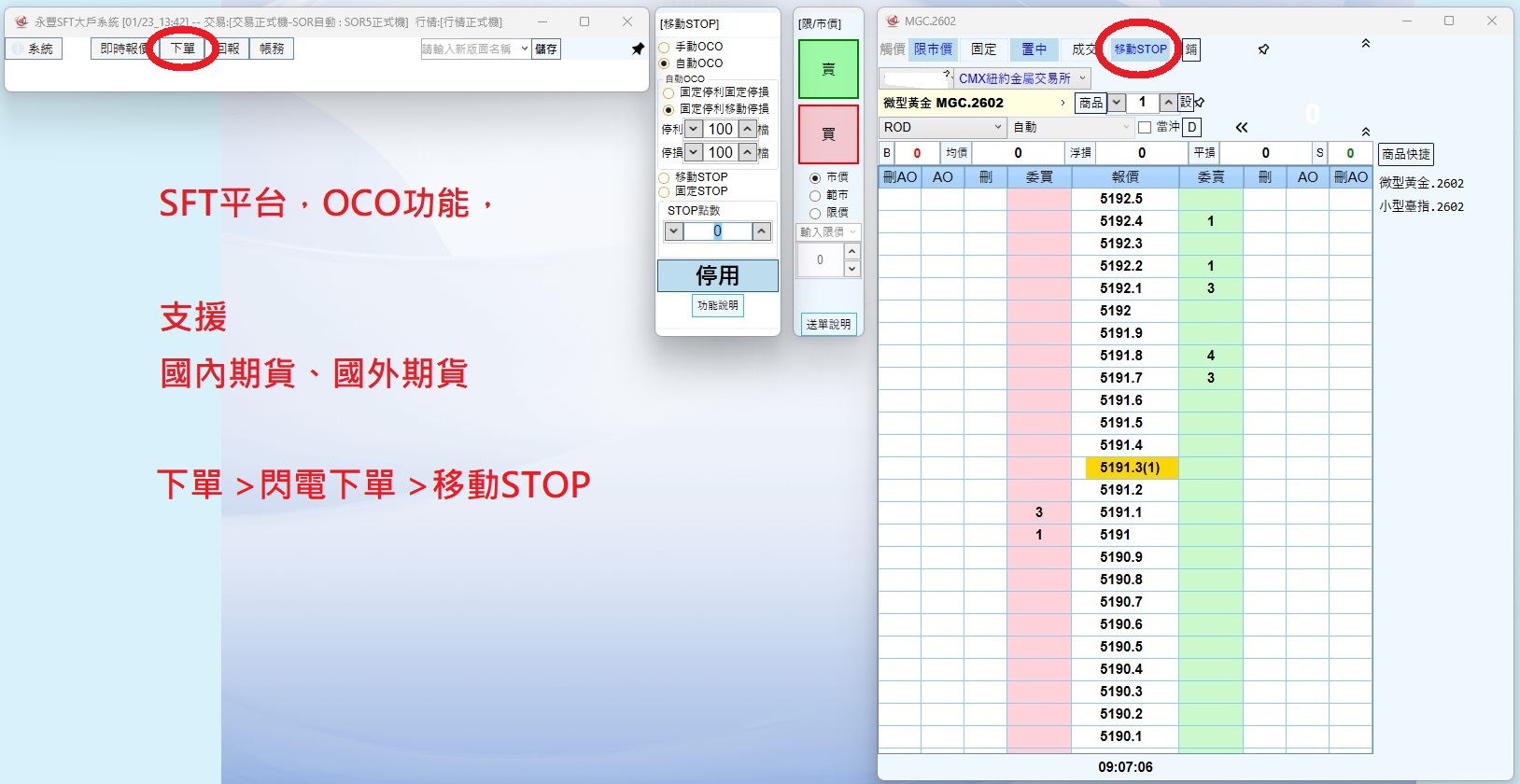The width and height of the screenshot is (1520, 784).
Task: Collapse the top panel with double up arrow
Action: pyautogui.click(x=1365, y=44)
